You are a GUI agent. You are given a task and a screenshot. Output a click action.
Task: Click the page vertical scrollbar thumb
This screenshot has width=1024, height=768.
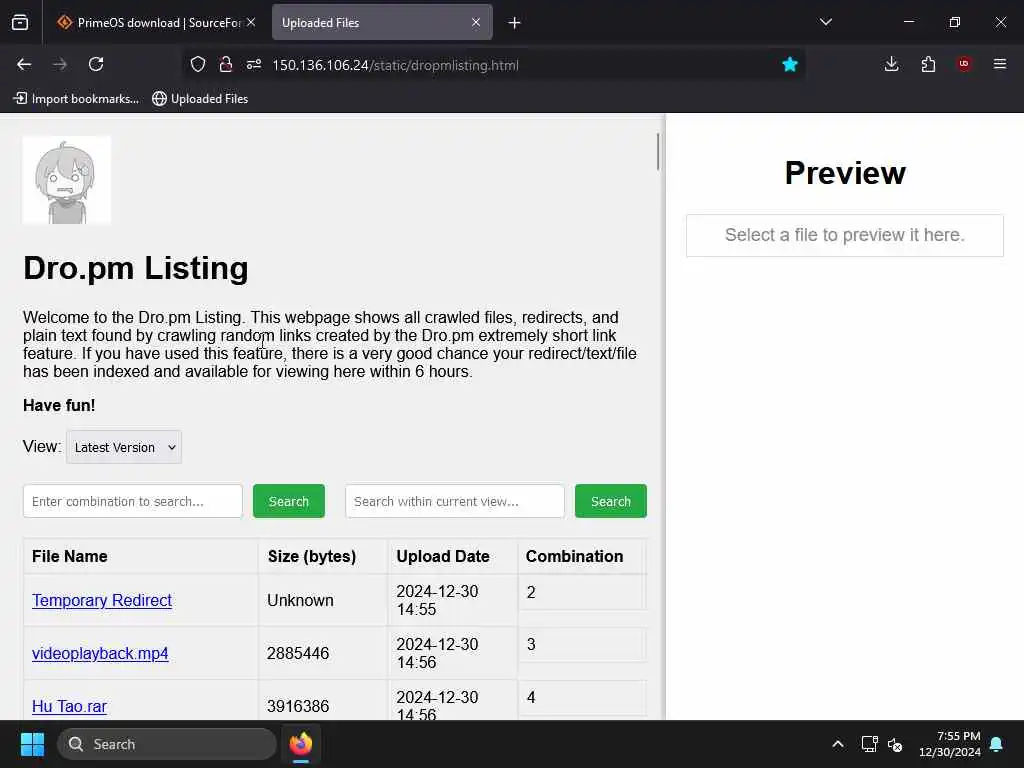click(x=658, y=152)
